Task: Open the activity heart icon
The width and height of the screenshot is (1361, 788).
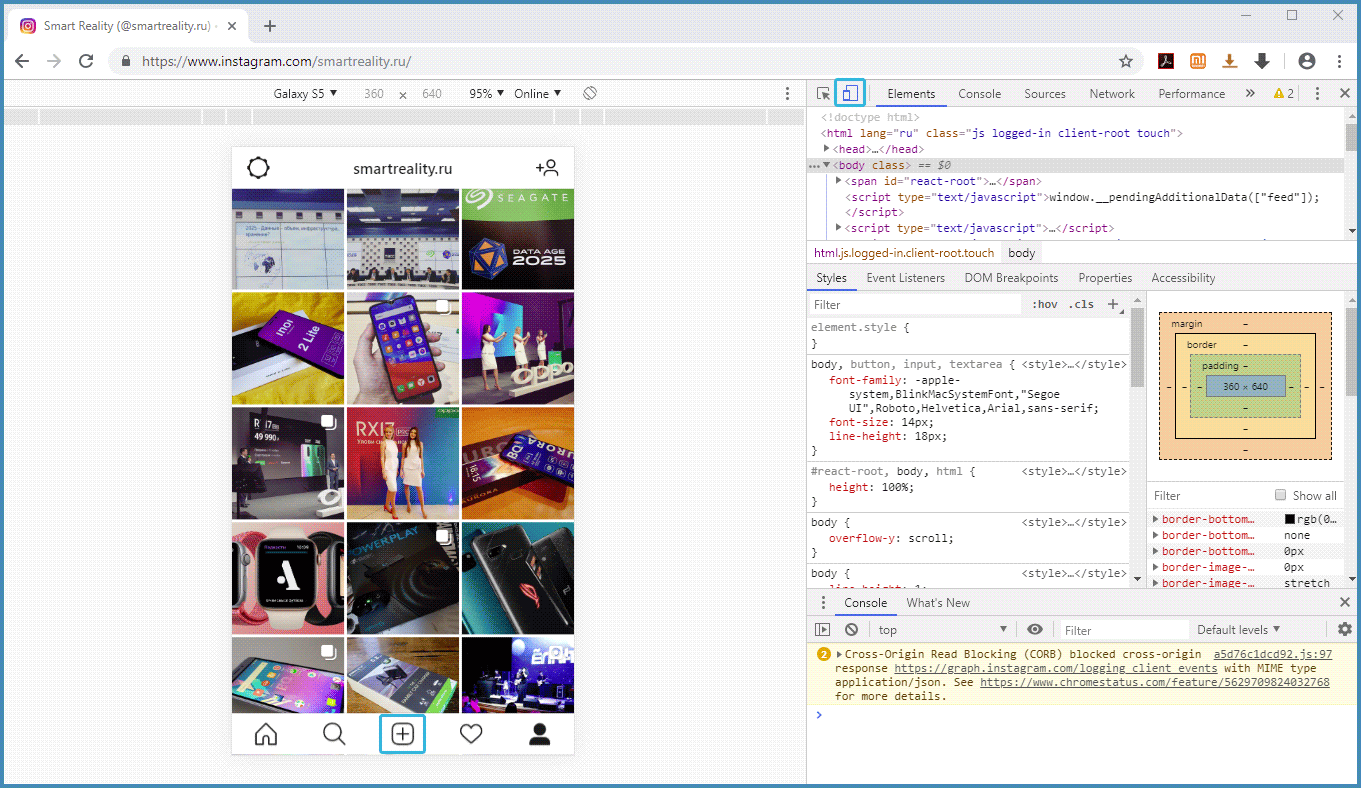Action: click(471, 734)
